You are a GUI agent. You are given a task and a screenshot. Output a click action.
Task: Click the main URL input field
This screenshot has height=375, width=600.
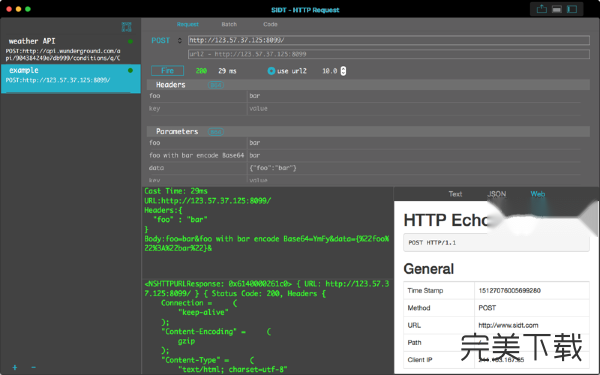(388, 40)
